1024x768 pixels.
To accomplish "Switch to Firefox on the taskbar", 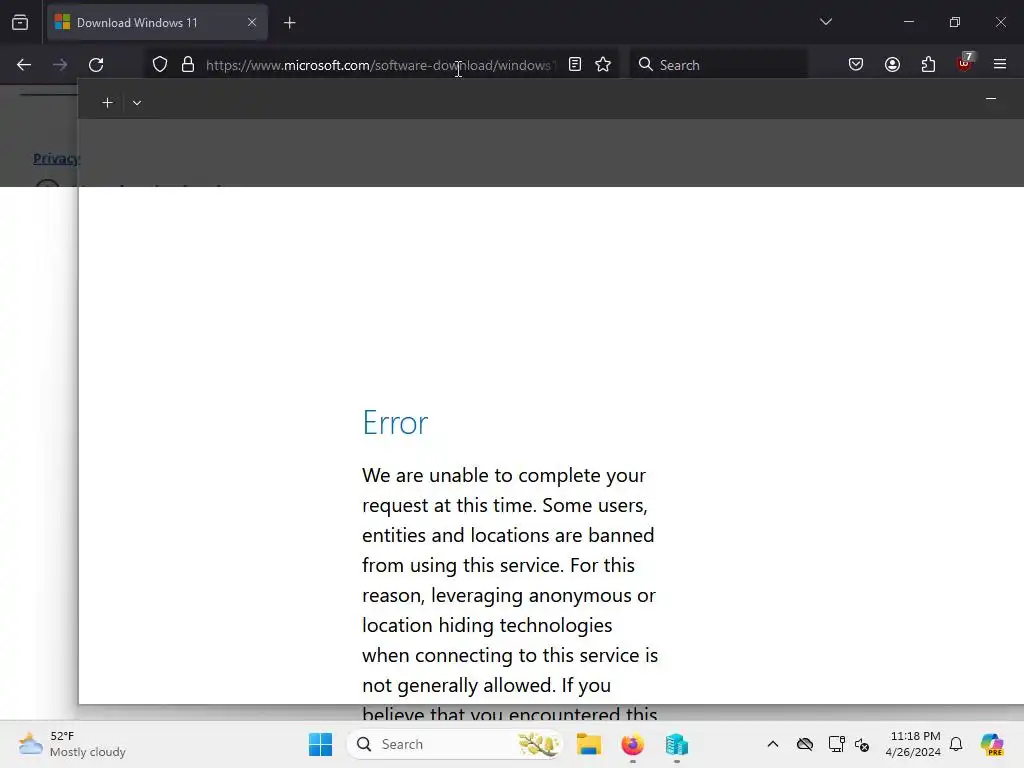I will pyautogui.click(x=632, y=744).
